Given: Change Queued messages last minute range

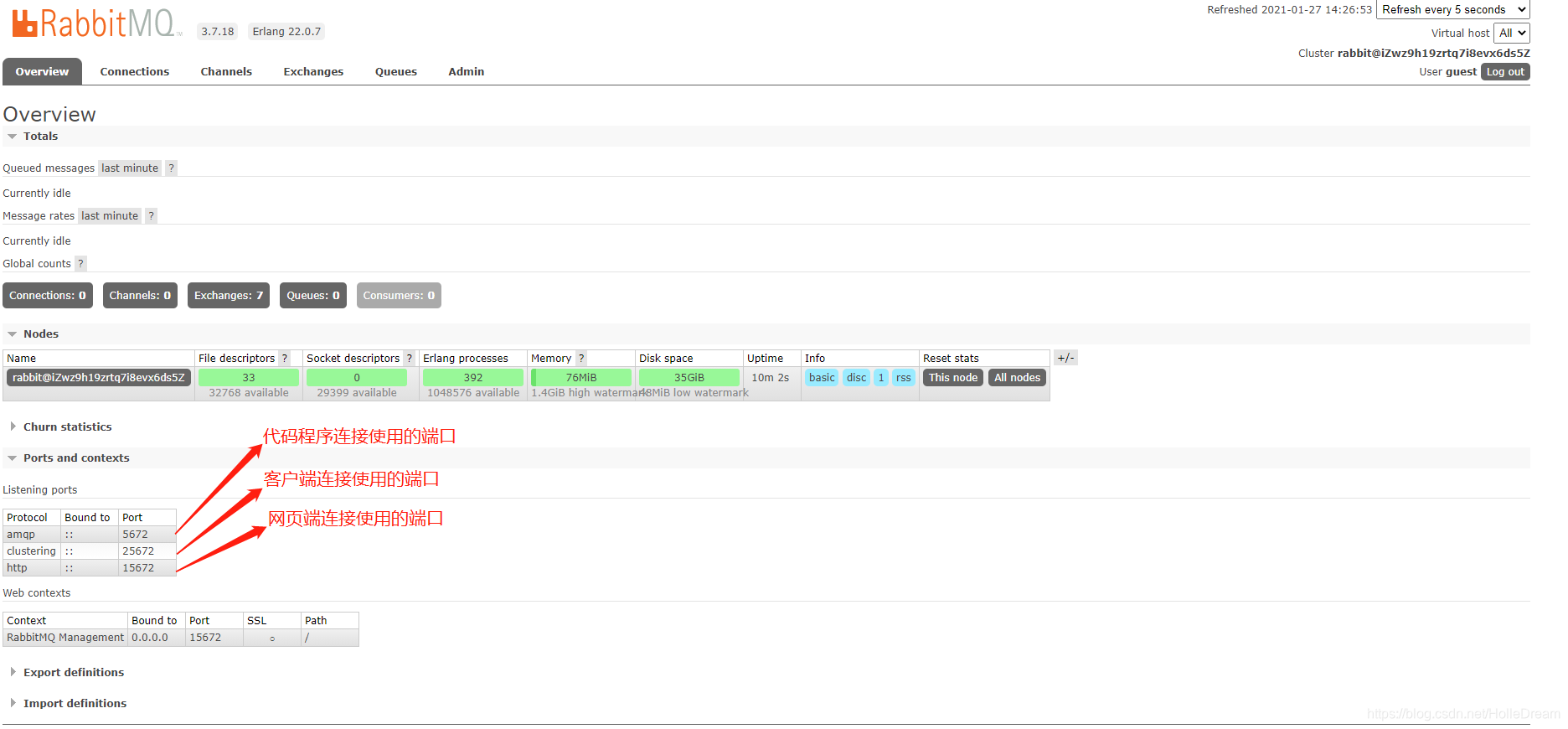Looking at the screenshot, I should click(130, 168).
